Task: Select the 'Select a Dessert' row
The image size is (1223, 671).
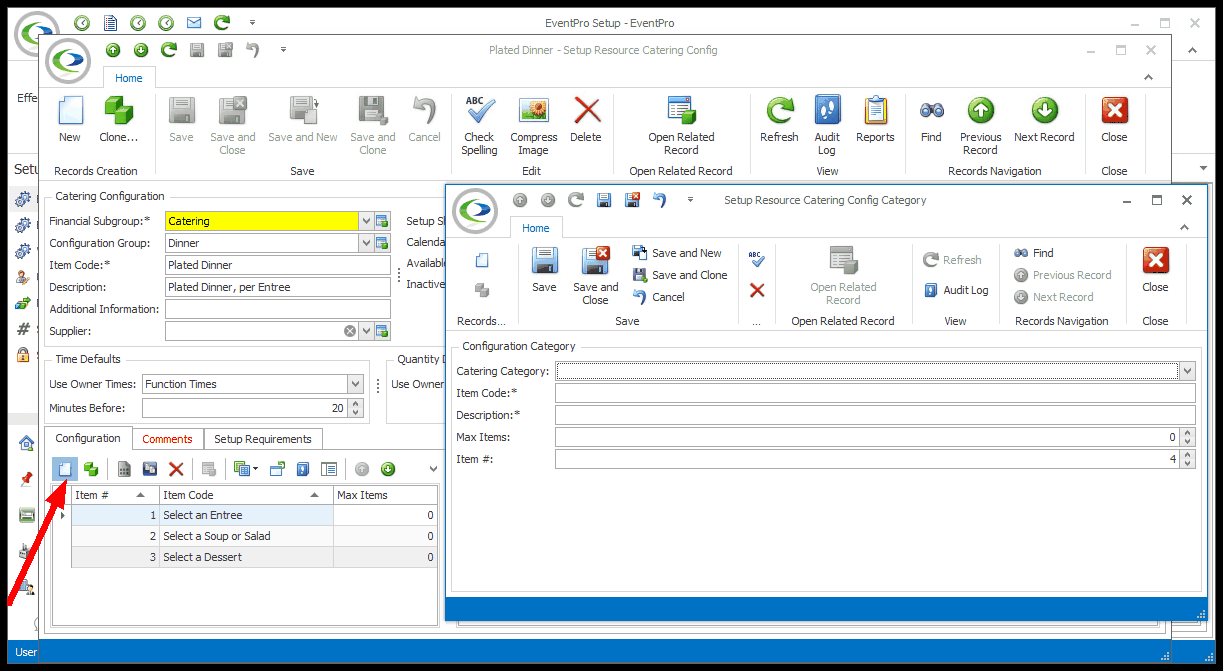Action: 254,557
